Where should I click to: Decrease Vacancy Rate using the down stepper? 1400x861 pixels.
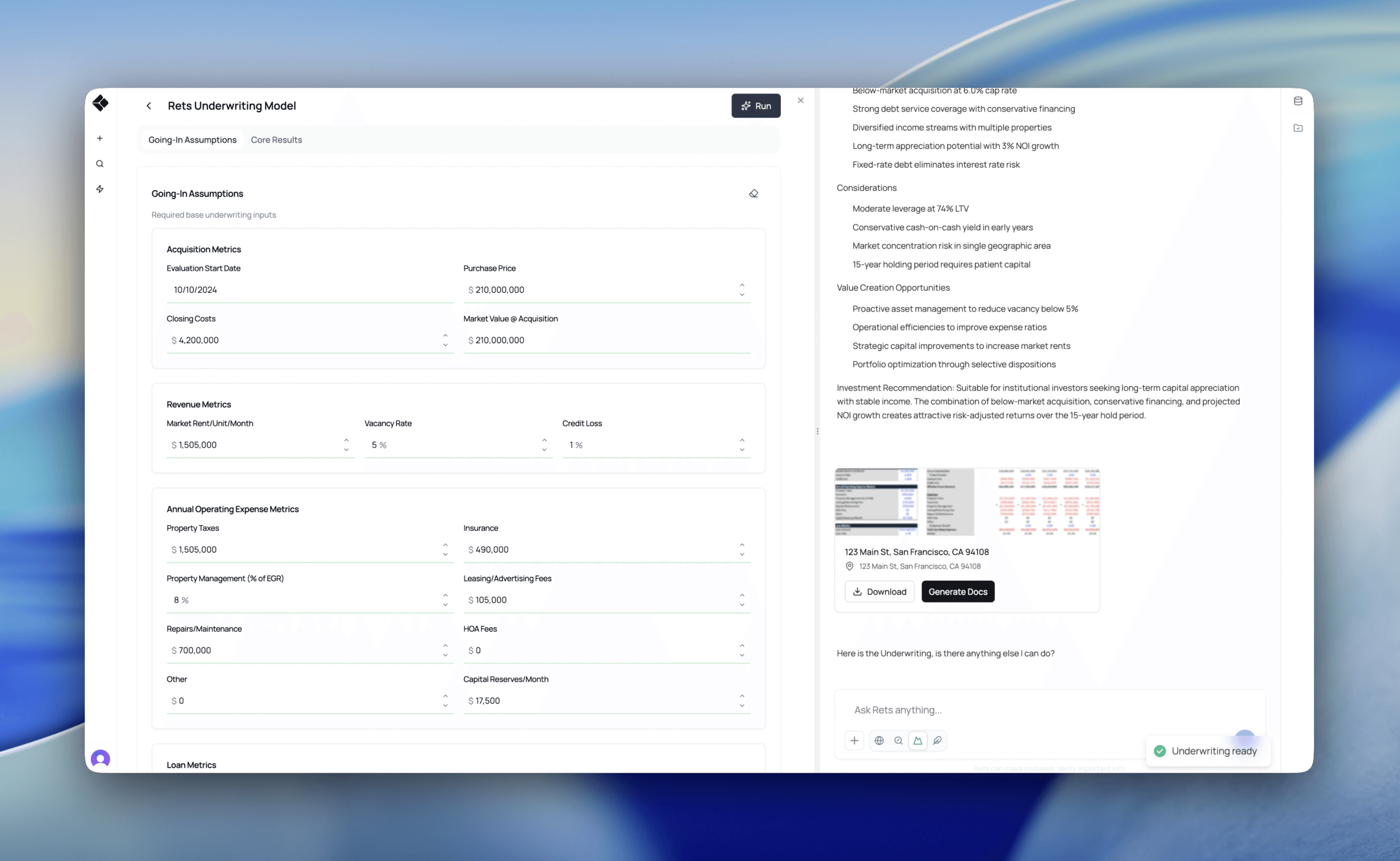pos(544,450)
